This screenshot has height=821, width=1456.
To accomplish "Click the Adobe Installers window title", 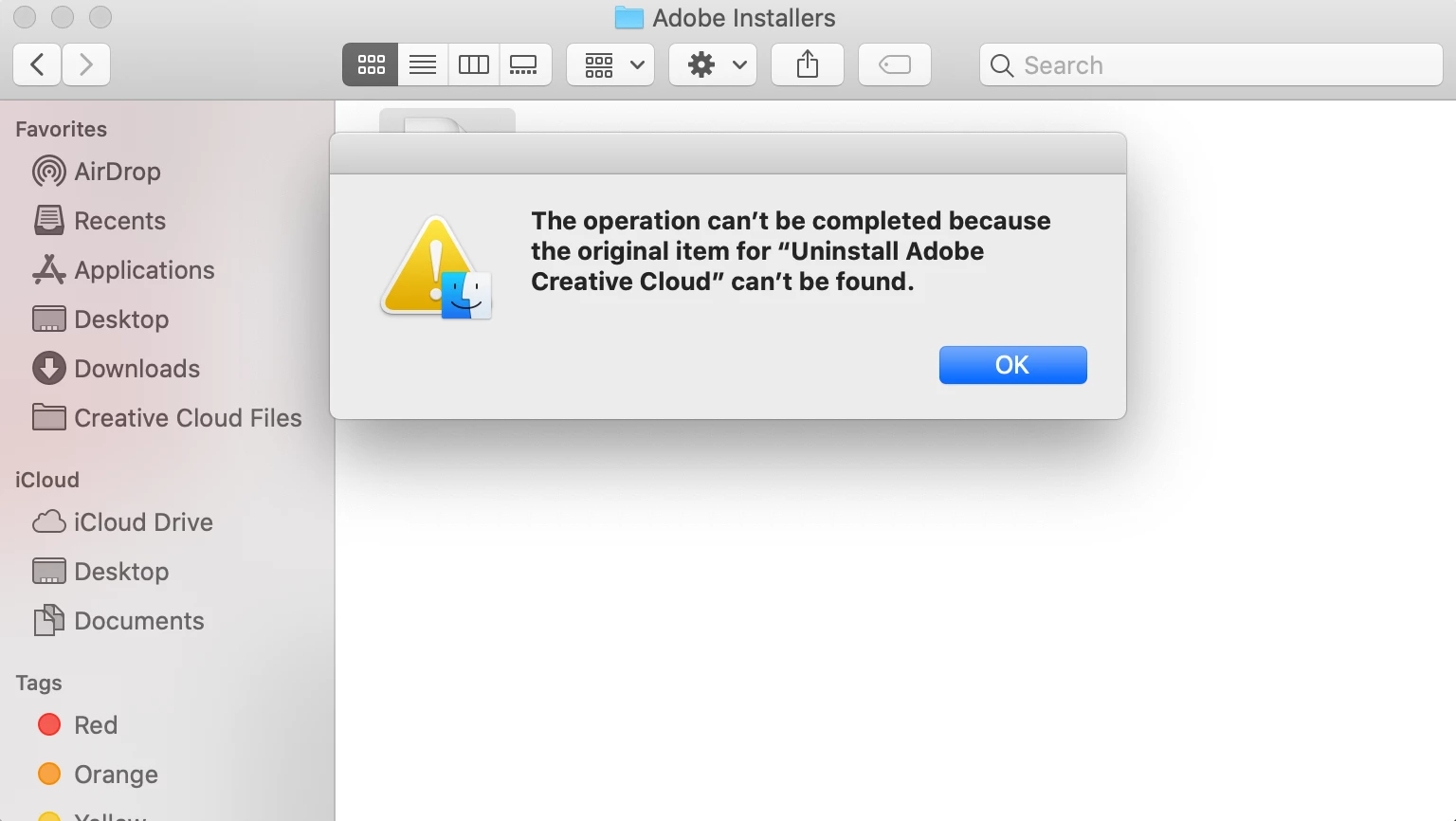I will point(744,18).
